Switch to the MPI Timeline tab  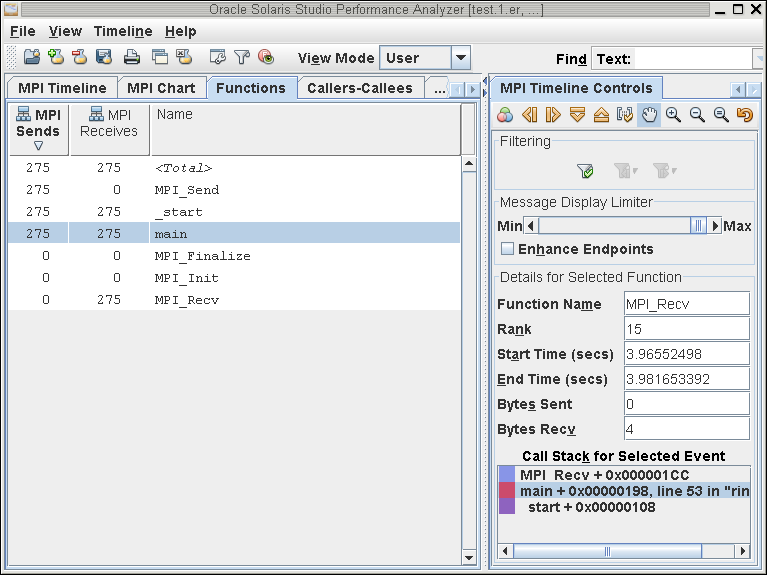[62, 88]
